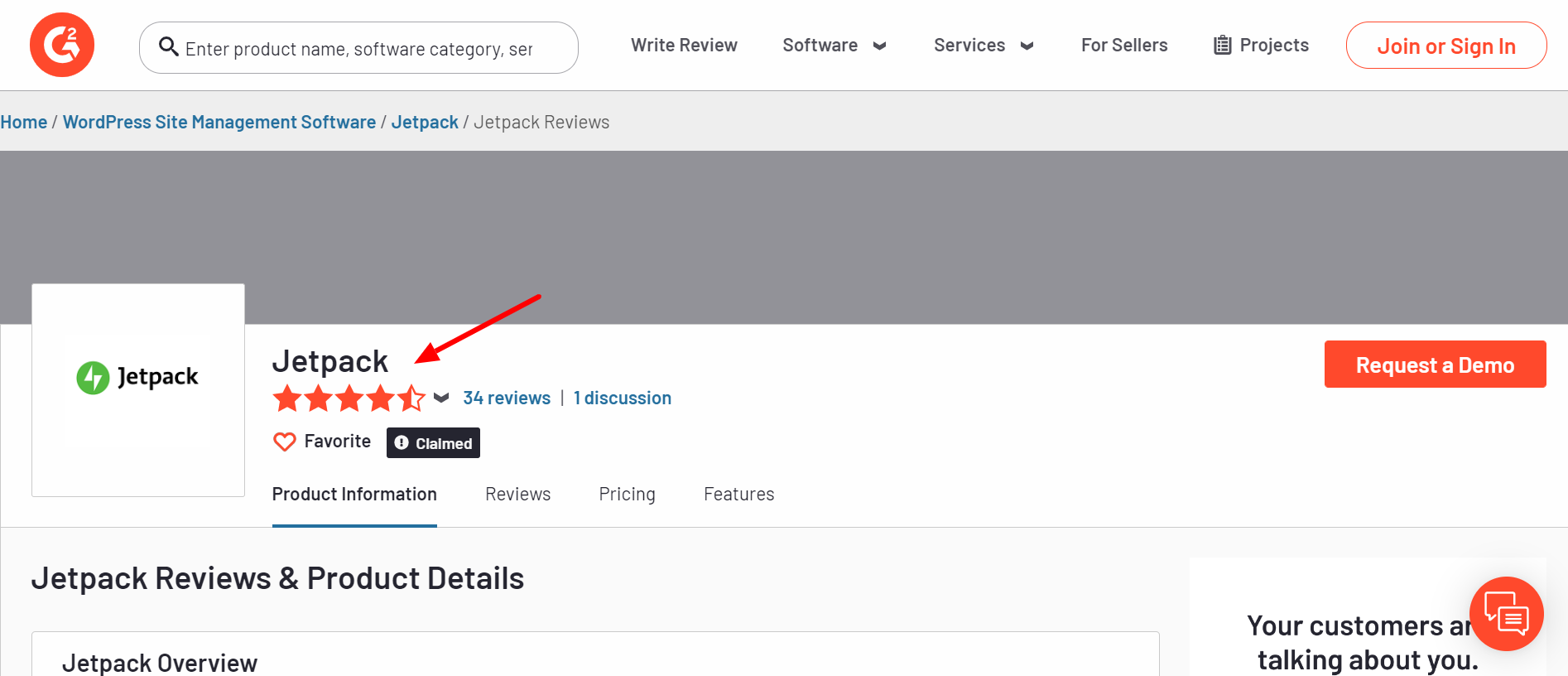Click the G2 logo icon
The image size is (1568, 676).
pos(62,45)
